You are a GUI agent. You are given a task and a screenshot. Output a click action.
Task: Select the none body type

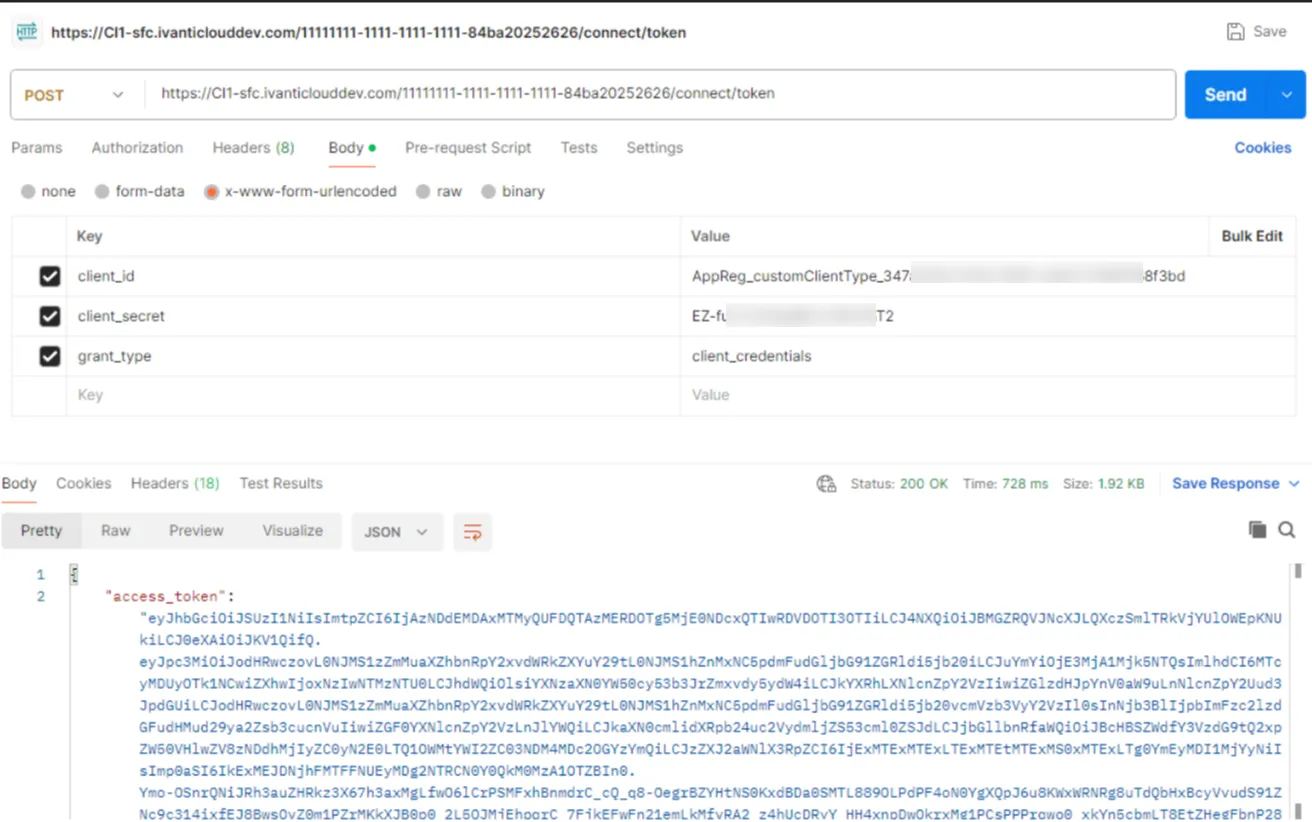click(x=28, y=191)
